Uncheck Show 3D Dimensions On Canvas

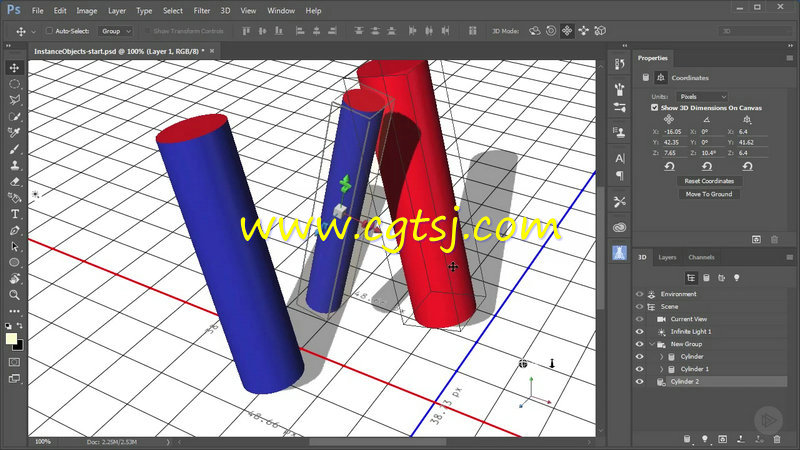[x=655, y=108]
